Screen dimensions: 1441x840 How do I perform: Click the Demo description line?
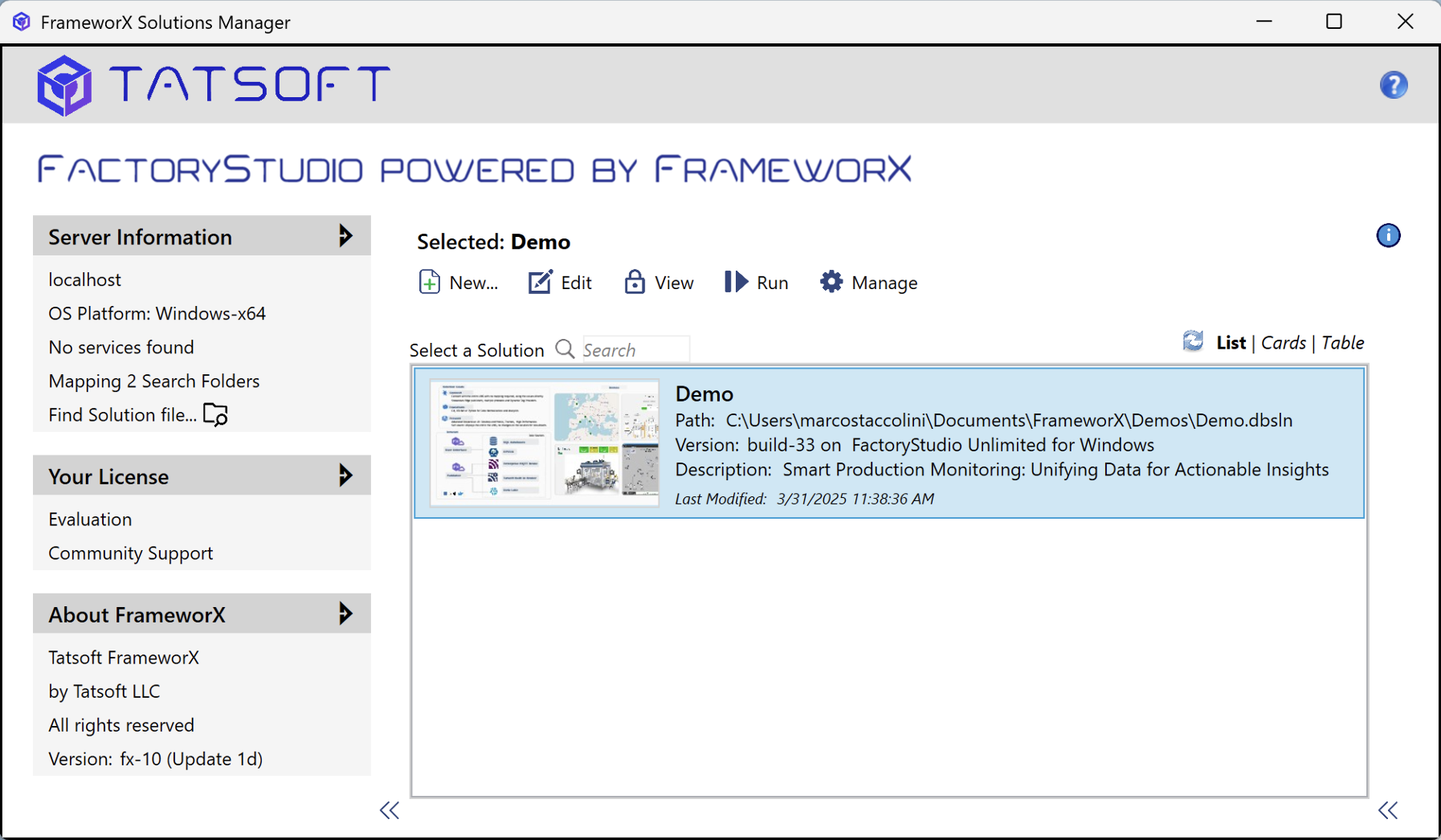pyautogui.click(x=1002, y=470)
